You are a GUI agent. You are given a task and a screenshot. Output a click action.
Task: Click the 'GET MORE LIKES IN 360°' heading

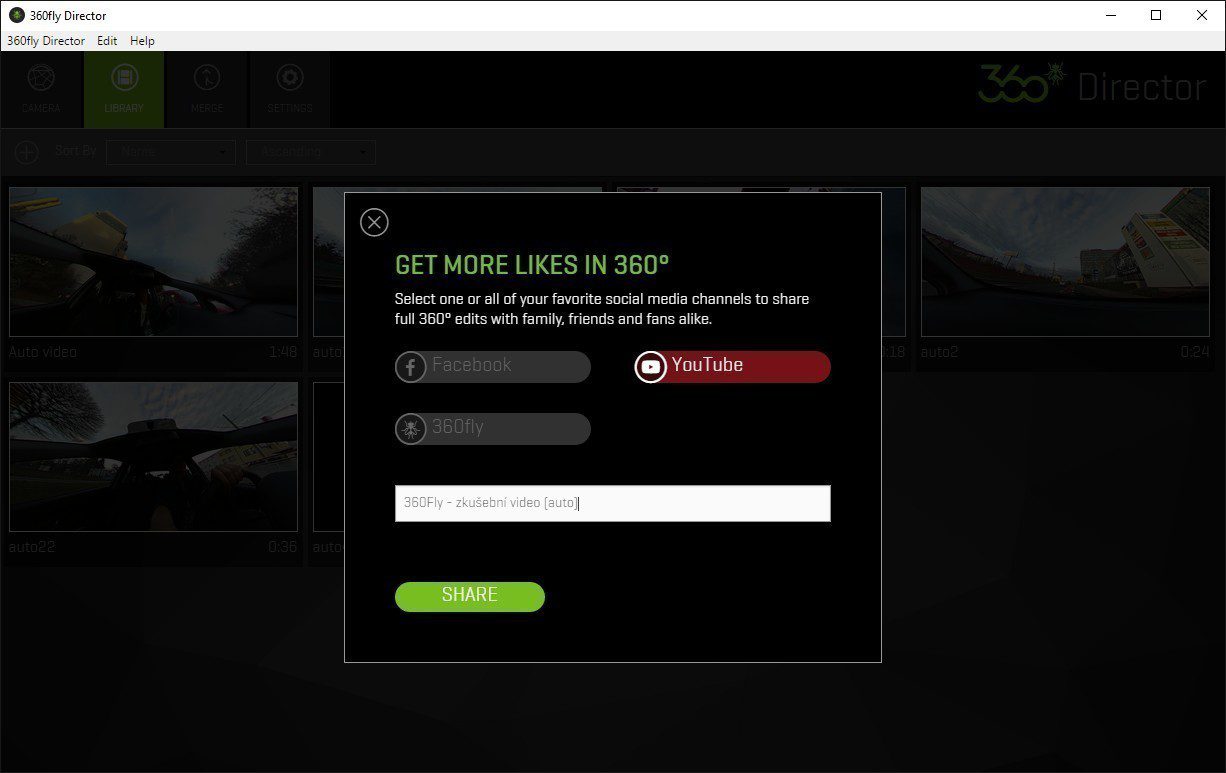pos(532,265)
